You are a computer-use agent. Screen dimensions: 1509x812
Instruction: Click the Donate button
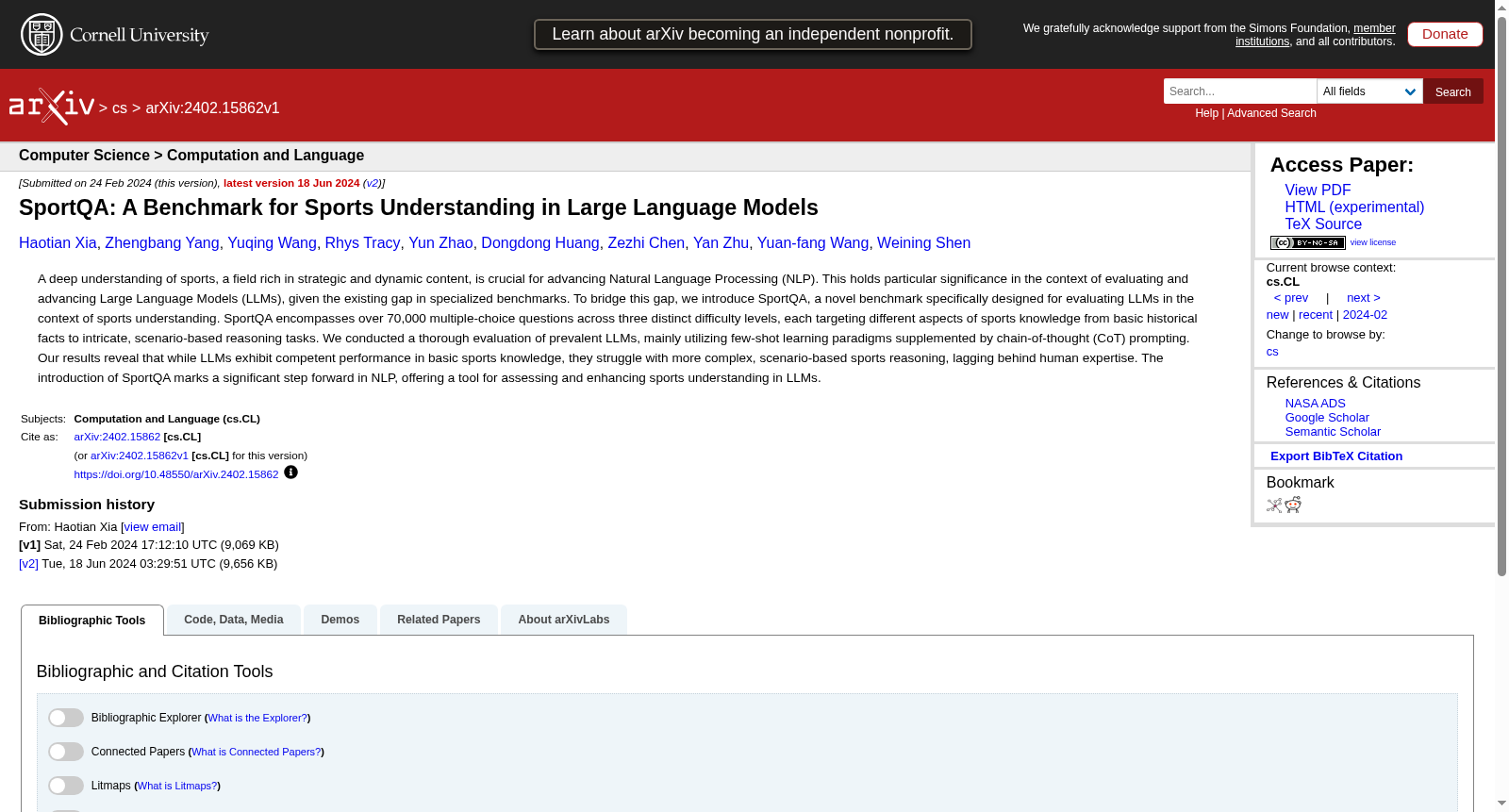1445,34
